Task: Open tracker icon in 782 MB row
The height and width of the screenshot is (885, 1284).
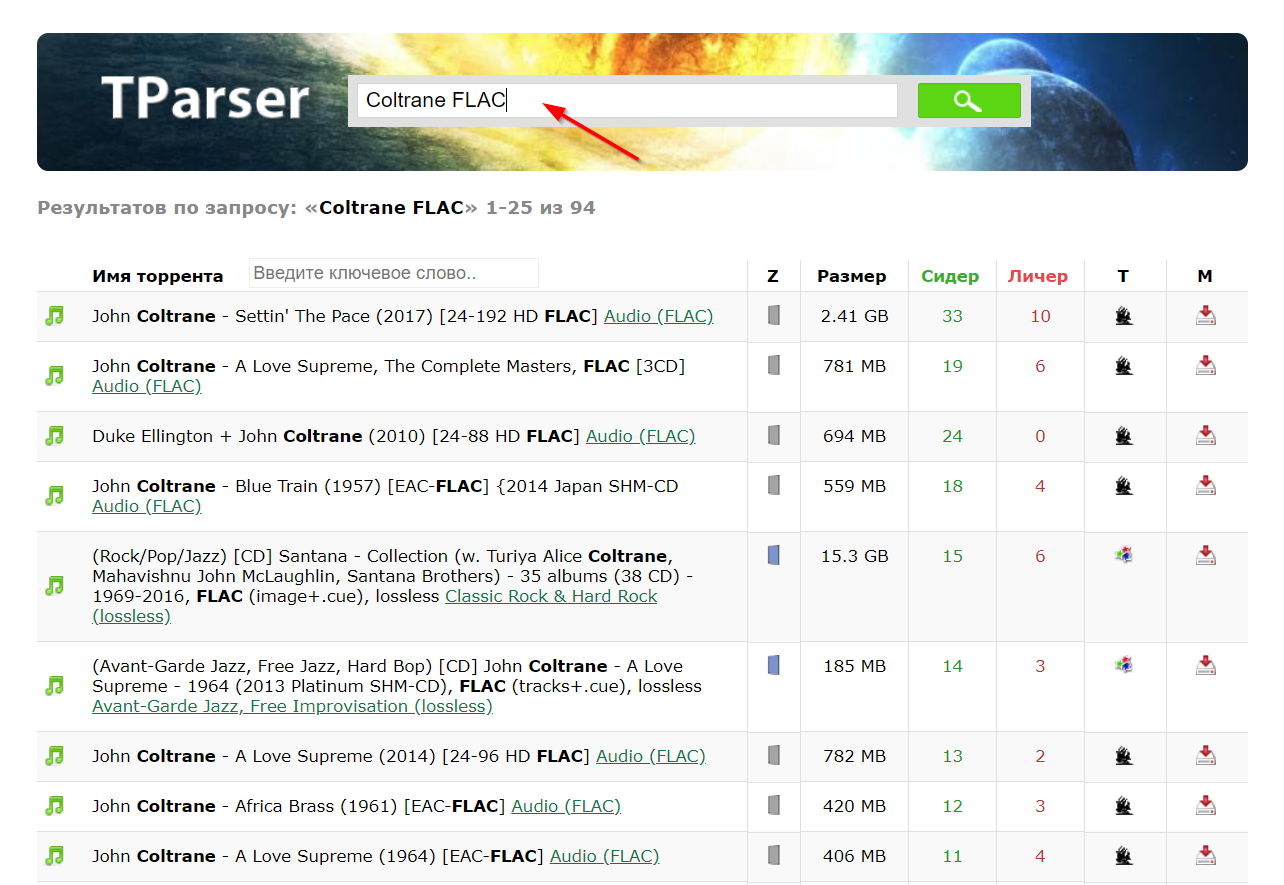Action: pyautogui.click(x=1124, y=756)
